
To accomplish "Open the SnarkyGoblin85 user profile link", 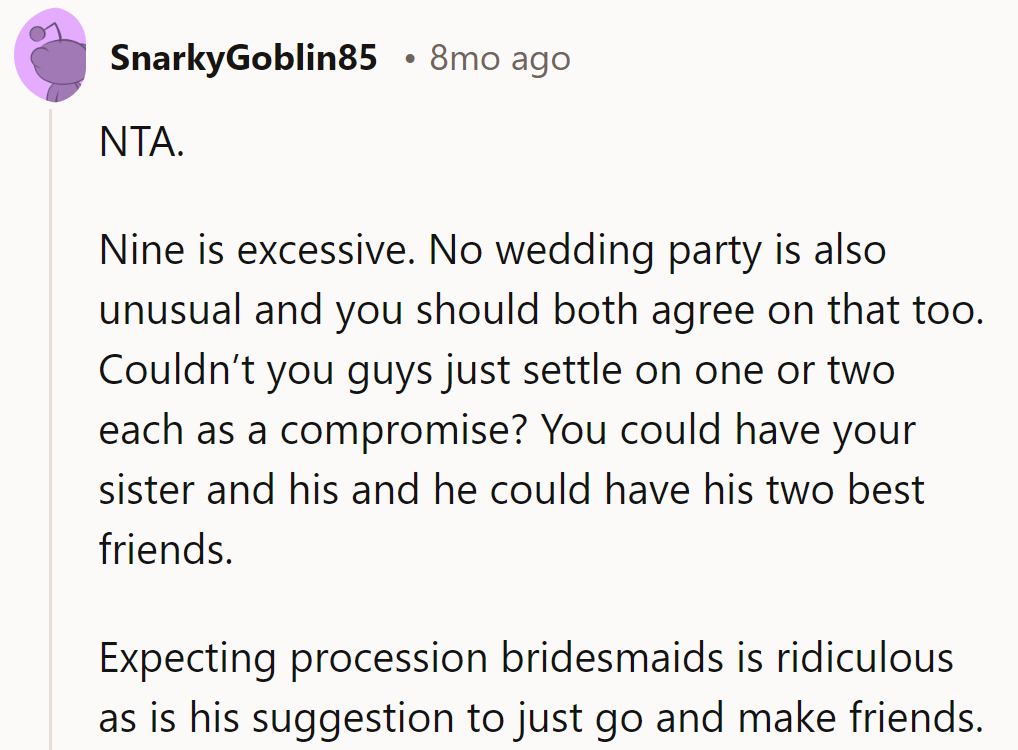I will [243, 59].
